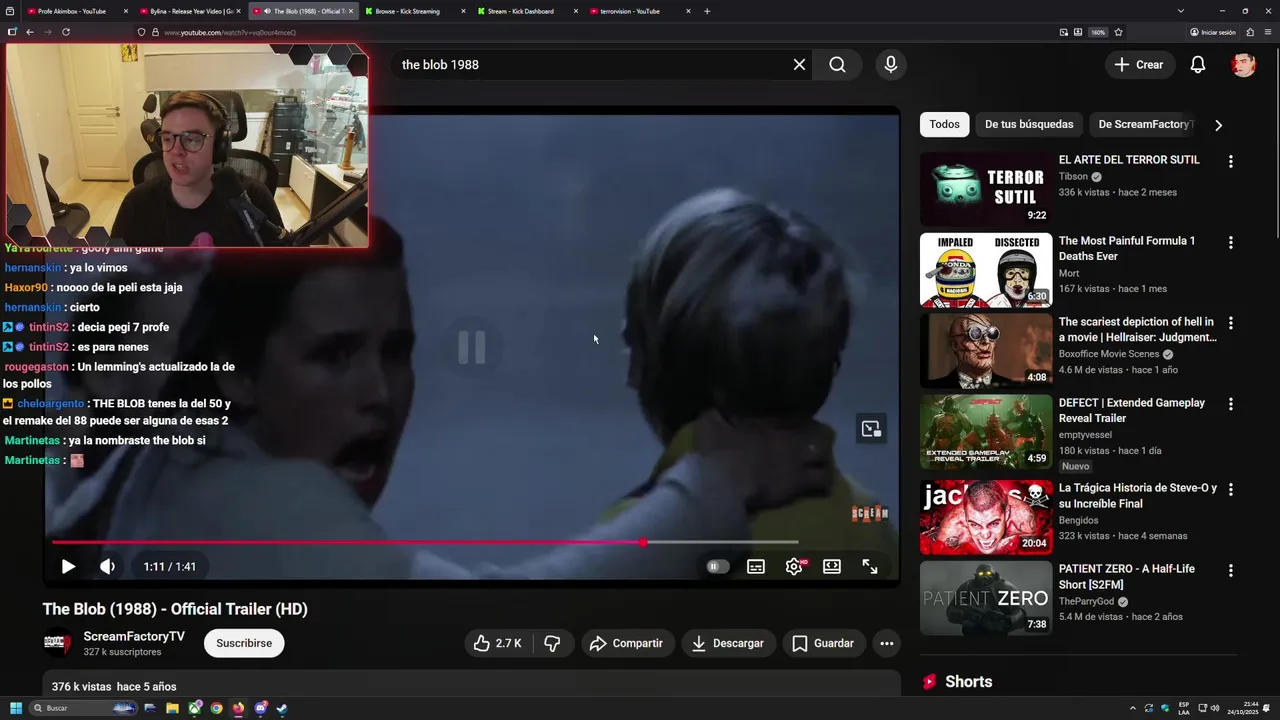Viewport: 1280px width, 720px height.
Task: Open the Formula 1 Deaths video thumbnail
Action: coord(986,270)
